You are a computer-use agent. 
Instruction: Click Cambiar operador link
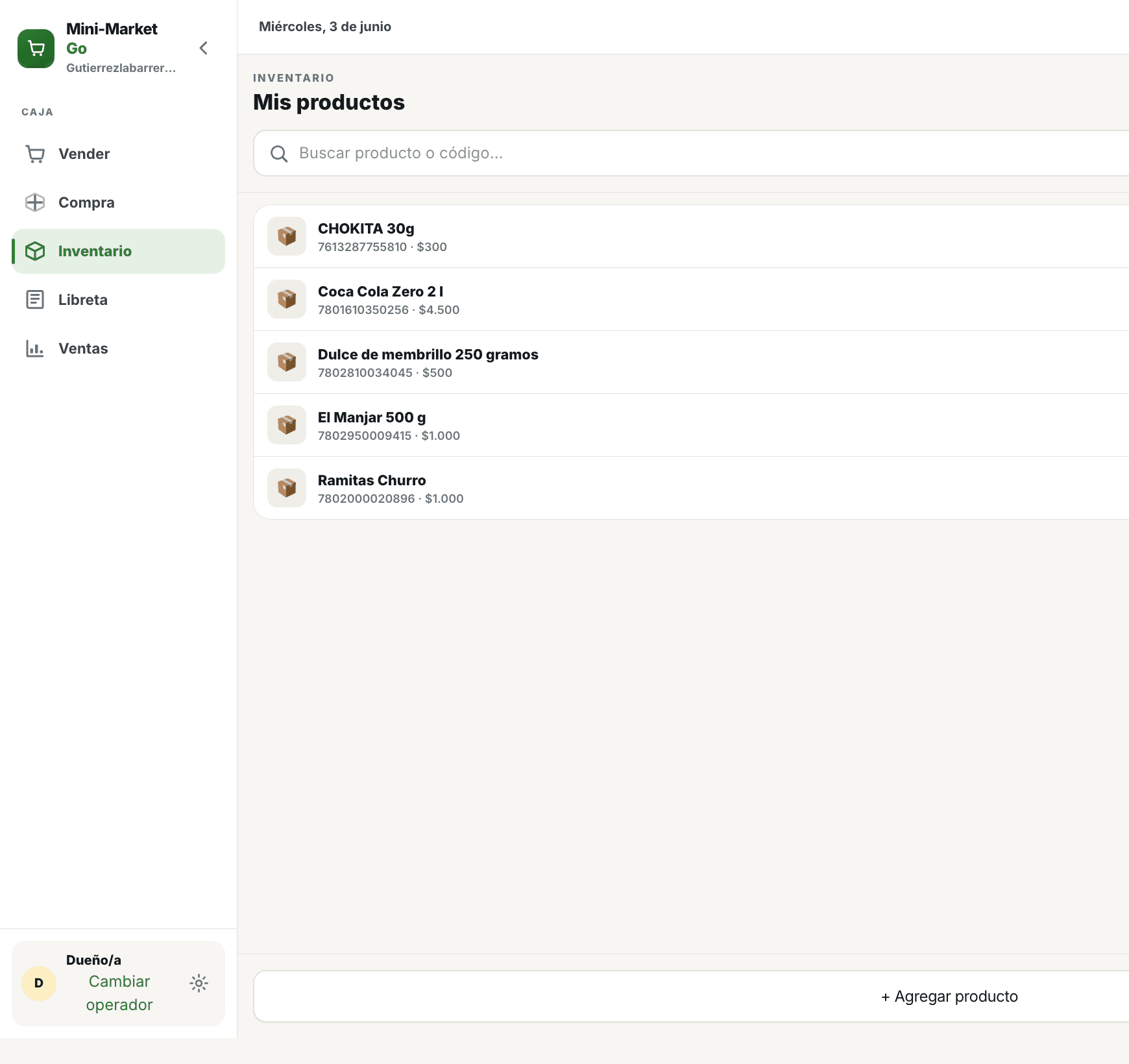point(119,993)
